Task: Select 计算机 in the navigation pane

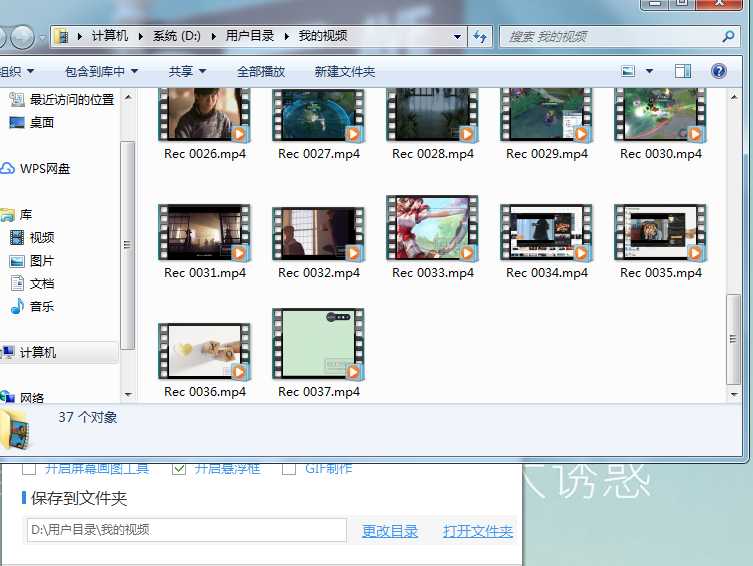Action: pos(38,352)
